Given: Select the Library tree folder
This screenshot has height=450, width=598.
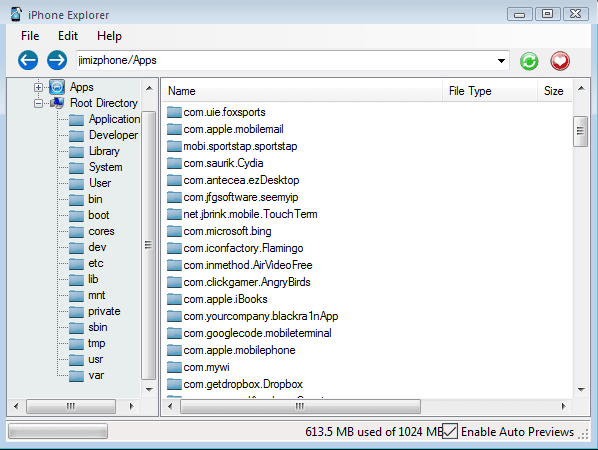Looking at the screenshot, I should 104,151.
